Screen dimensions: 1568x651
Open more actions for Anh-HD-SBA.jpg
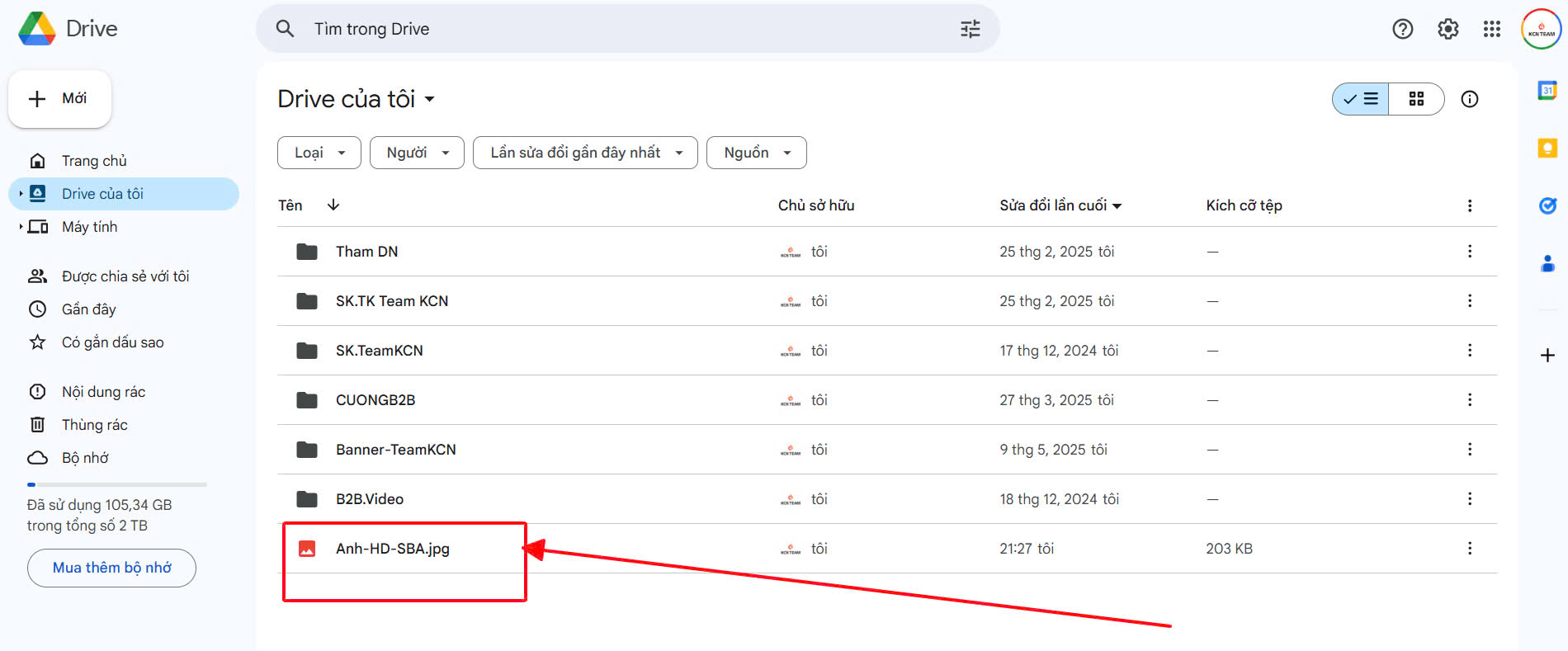click(1469, 548)
